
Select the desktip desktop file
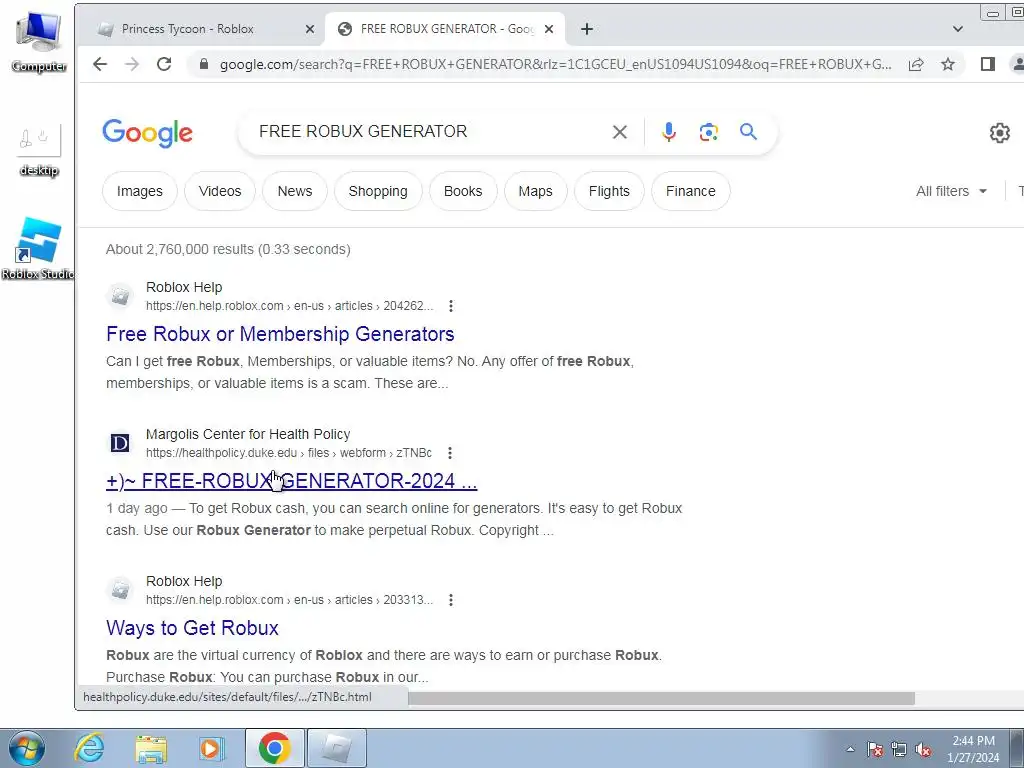(39, 150)
